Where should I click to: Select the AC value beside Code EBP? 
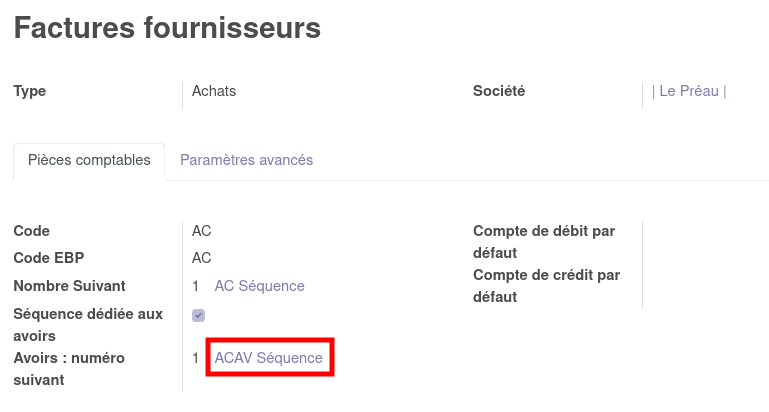pos(202,258)
